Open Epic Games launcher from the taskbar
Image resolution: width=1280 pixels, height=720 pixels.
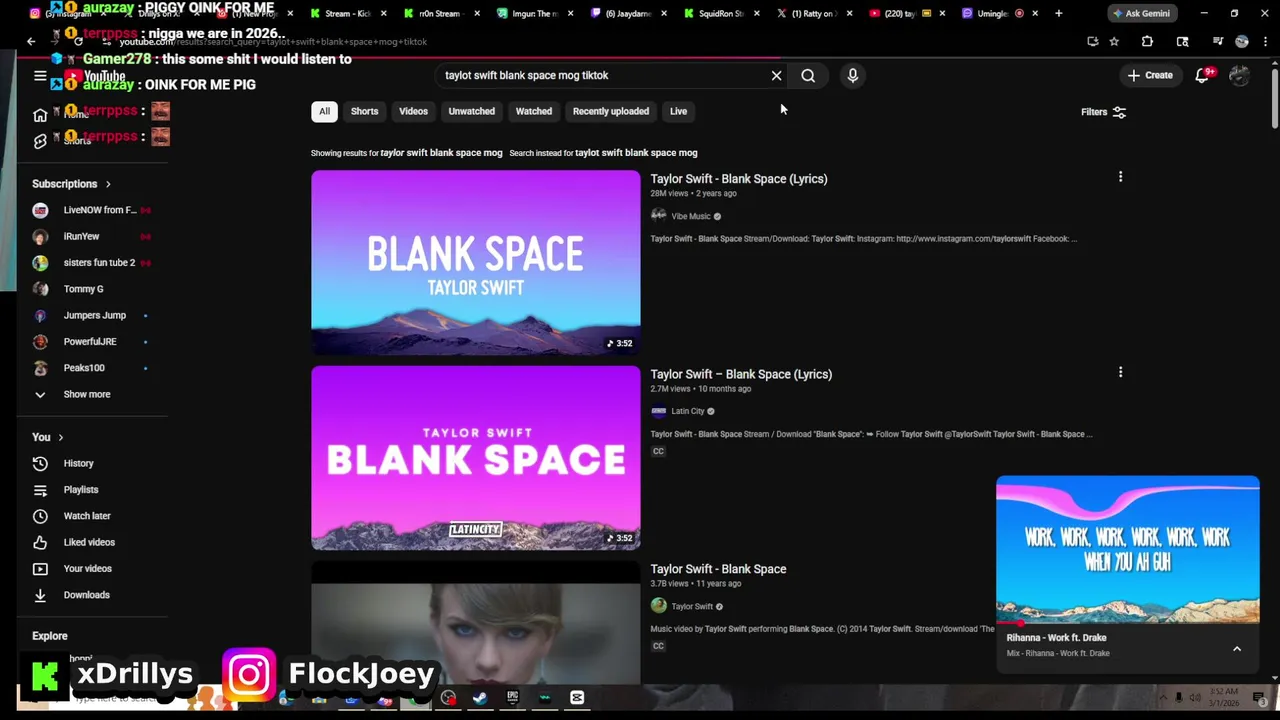512,698
